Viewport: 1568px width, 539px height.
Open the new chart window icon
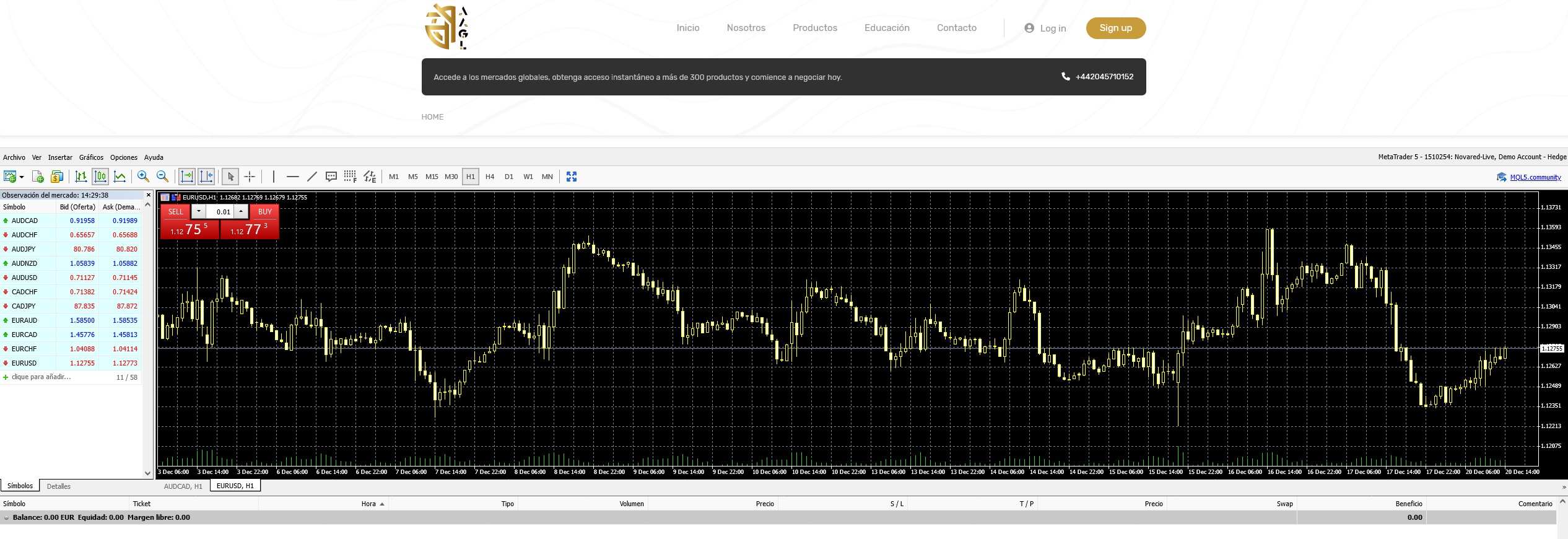pos(10,177)
